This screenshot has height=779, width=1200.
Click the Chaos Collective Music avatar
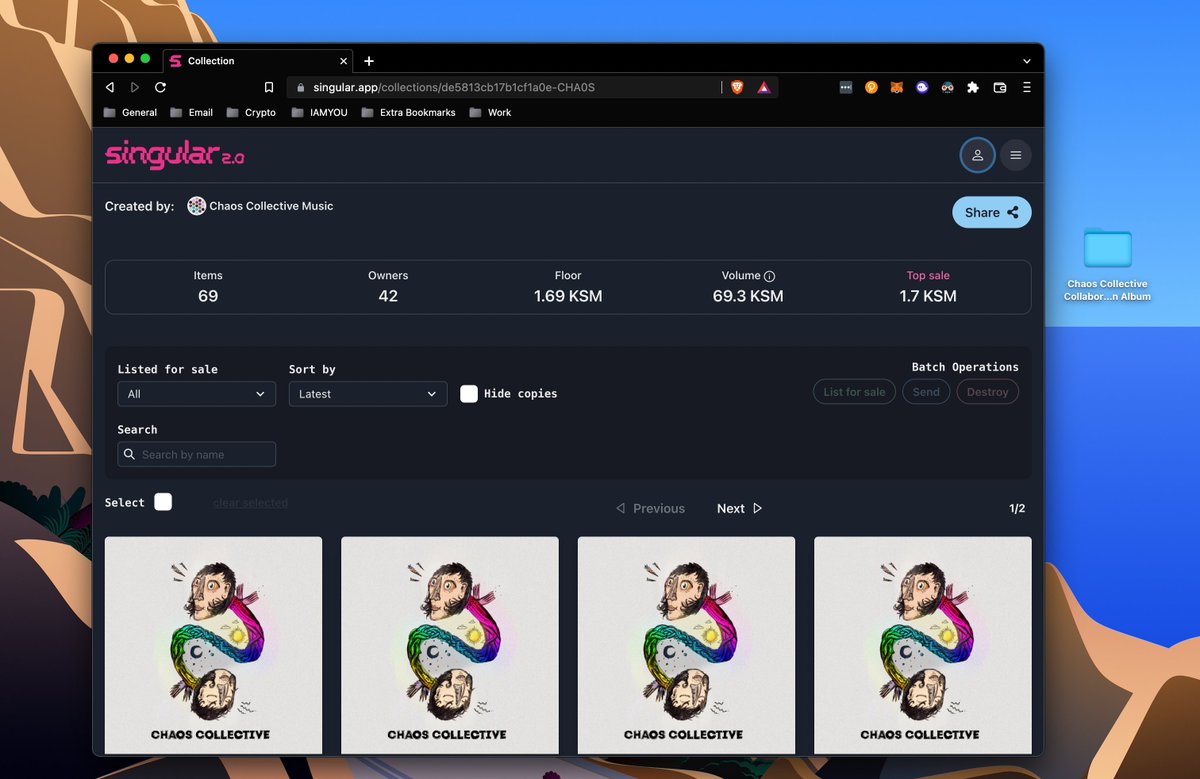click(197, 206)
